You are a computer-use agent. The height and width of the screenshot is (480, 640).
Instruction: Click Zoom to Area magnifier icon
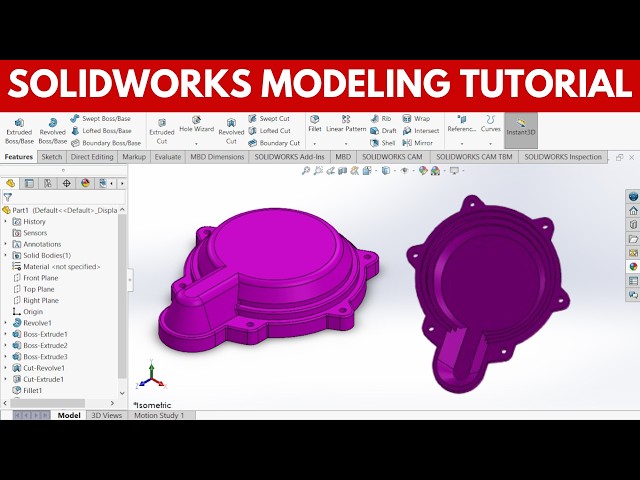click(318, 171)
